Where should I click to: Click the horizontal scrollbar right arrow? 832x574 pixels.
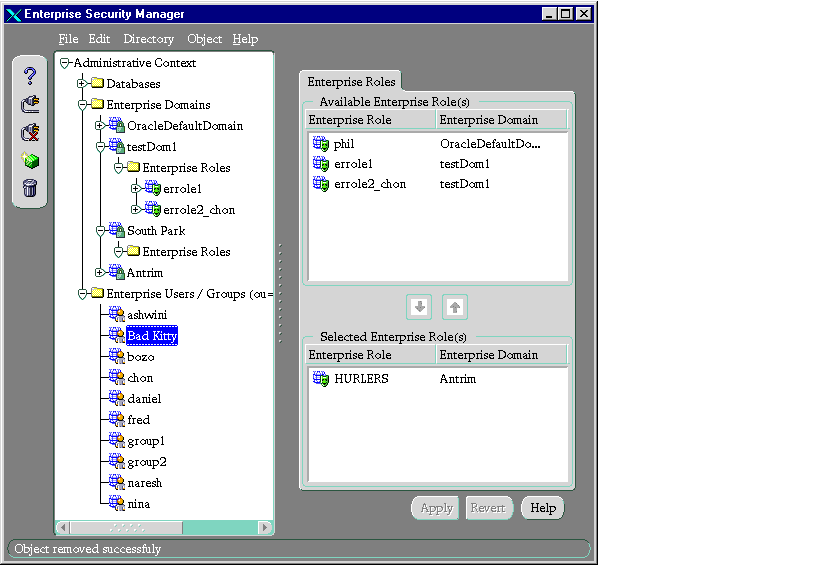click(265, 527)
